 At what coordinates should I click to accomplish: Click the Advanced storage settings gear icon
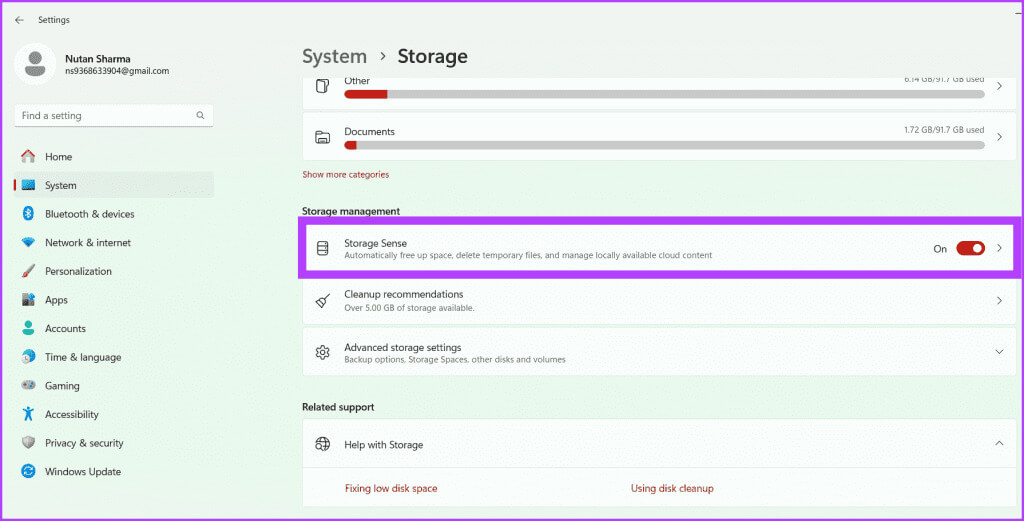click(x=323, y=353)
